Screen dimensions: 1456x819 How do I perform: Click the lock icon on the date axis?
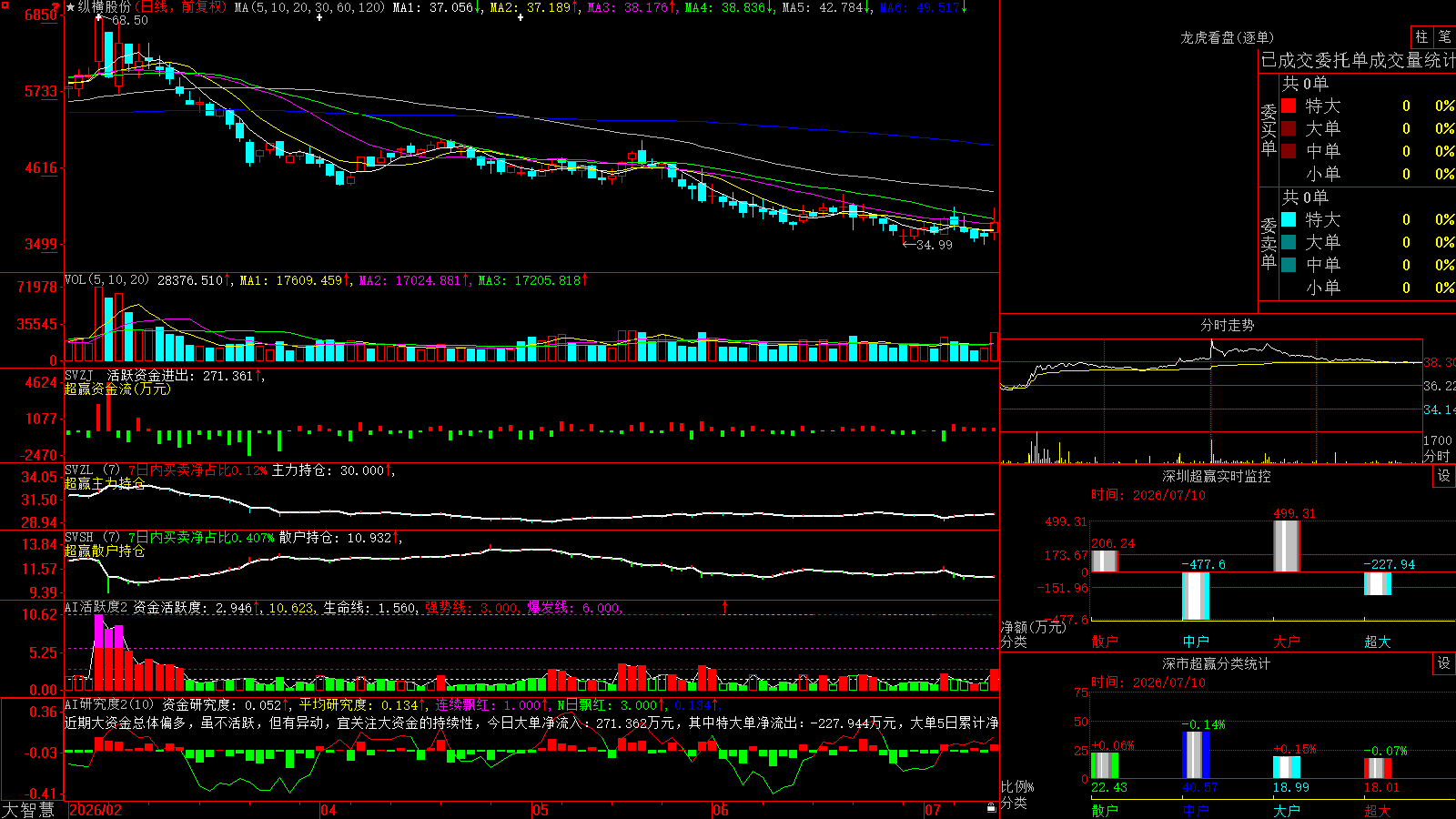click(x=991, y=808)
